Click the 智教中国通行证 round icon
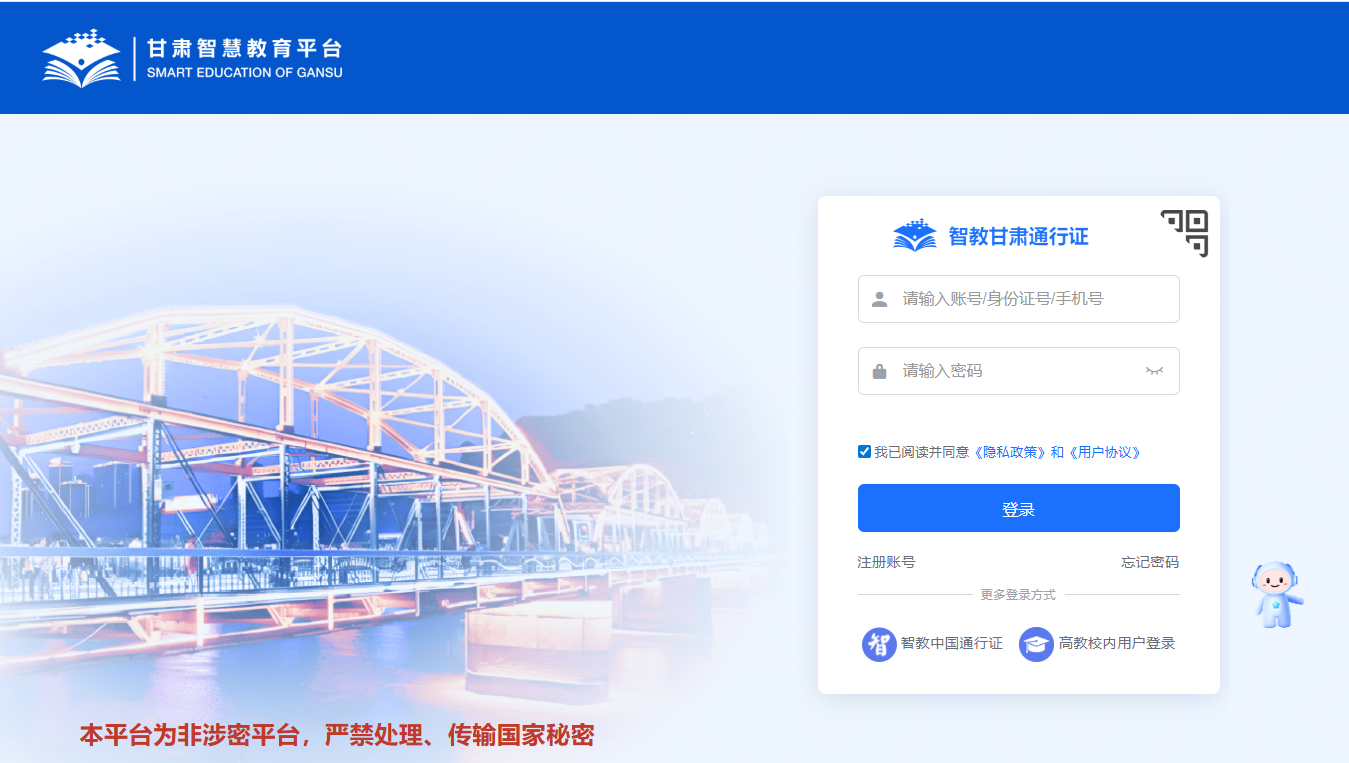The width and height of the screenshot is (1349, 763). pyautogui.click(x=879, y=644)
